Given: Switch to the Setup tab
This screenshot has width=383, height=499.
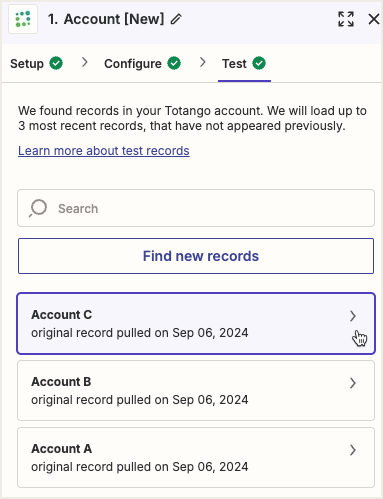Looking at the screenshot, I should click(x=36, y=63).
